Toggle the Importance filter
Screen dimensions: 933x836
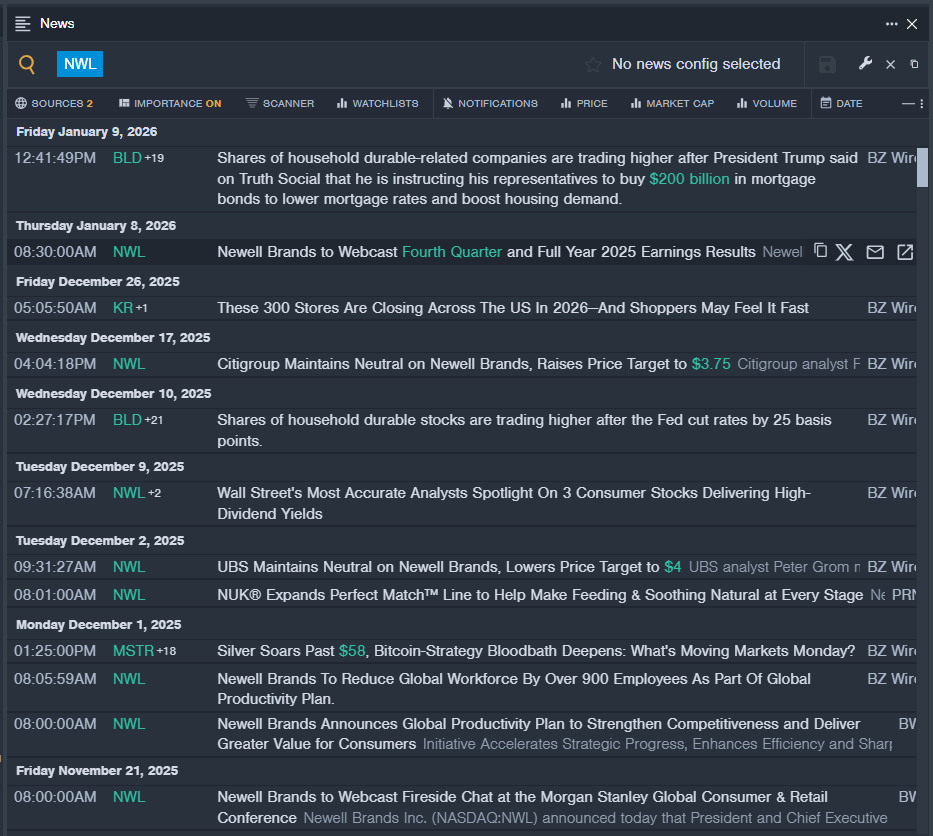[x=169, y=103]
